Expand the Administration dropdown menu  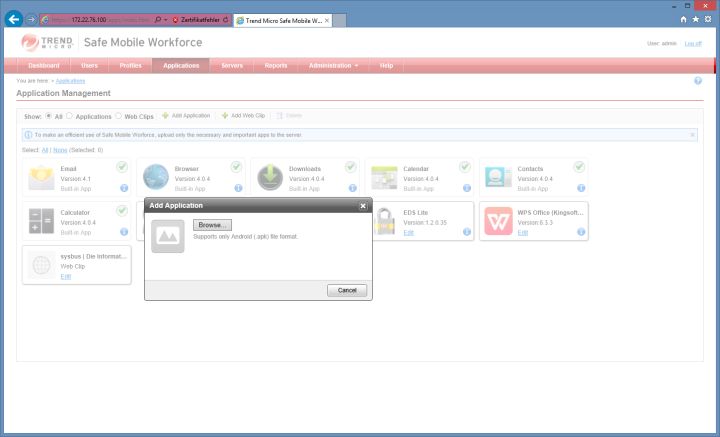click(x=333, y=65)
